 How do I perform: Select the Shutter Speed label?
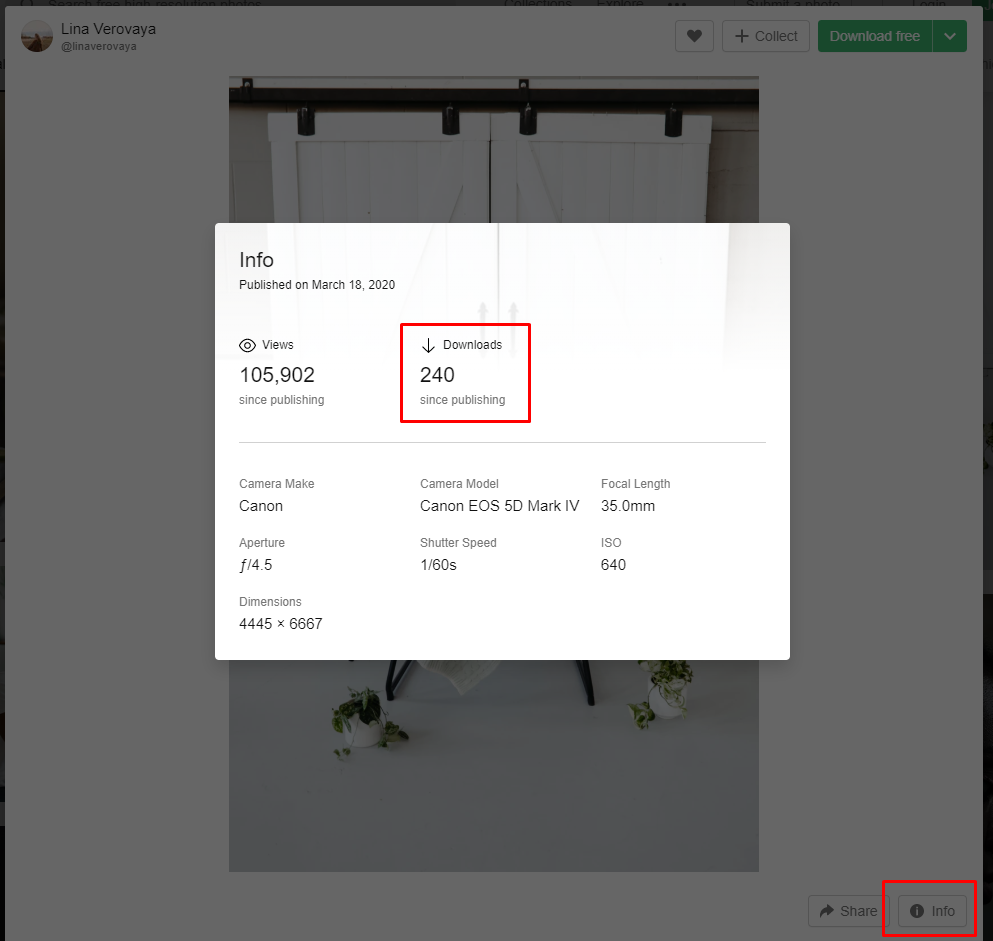pyautogui.click(x=458, y=543)
